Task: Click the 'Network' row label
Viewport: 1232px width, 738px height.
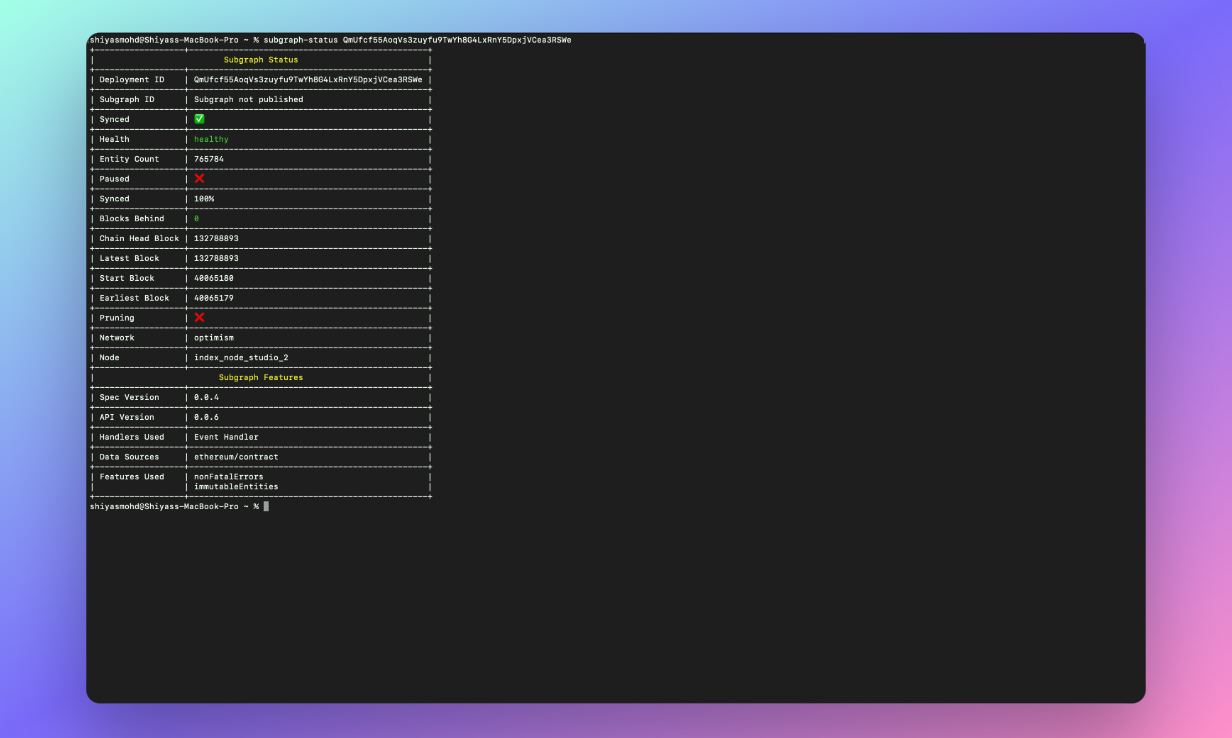Action: tap(117, 338)
